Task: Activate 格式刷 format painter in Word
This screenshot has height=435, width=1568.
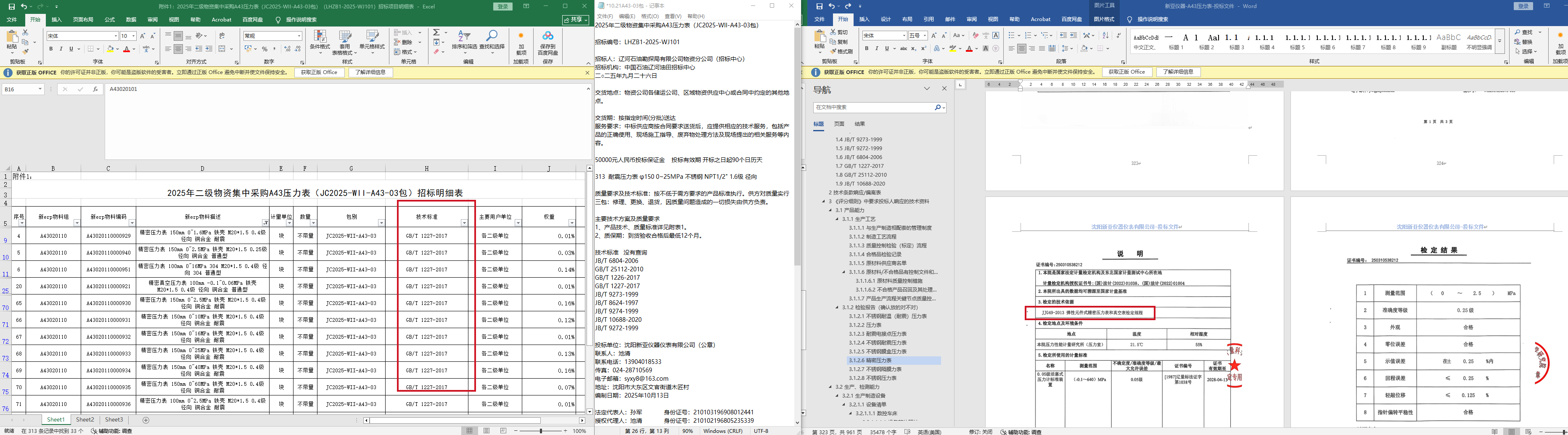Action: click(841, 51)
